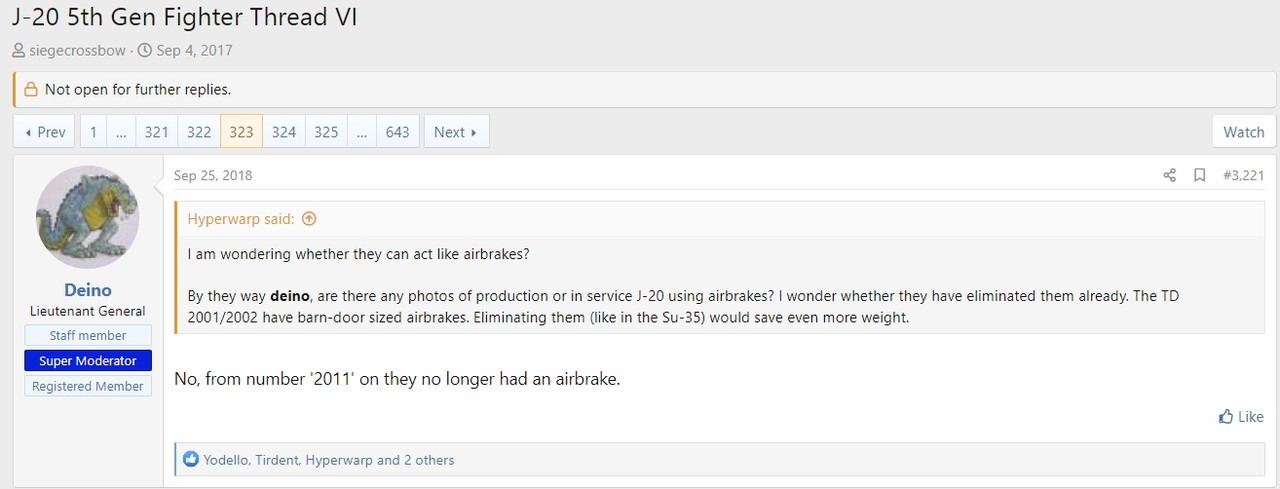
Task: Open the Deino username link
Action: coord(88,291)
